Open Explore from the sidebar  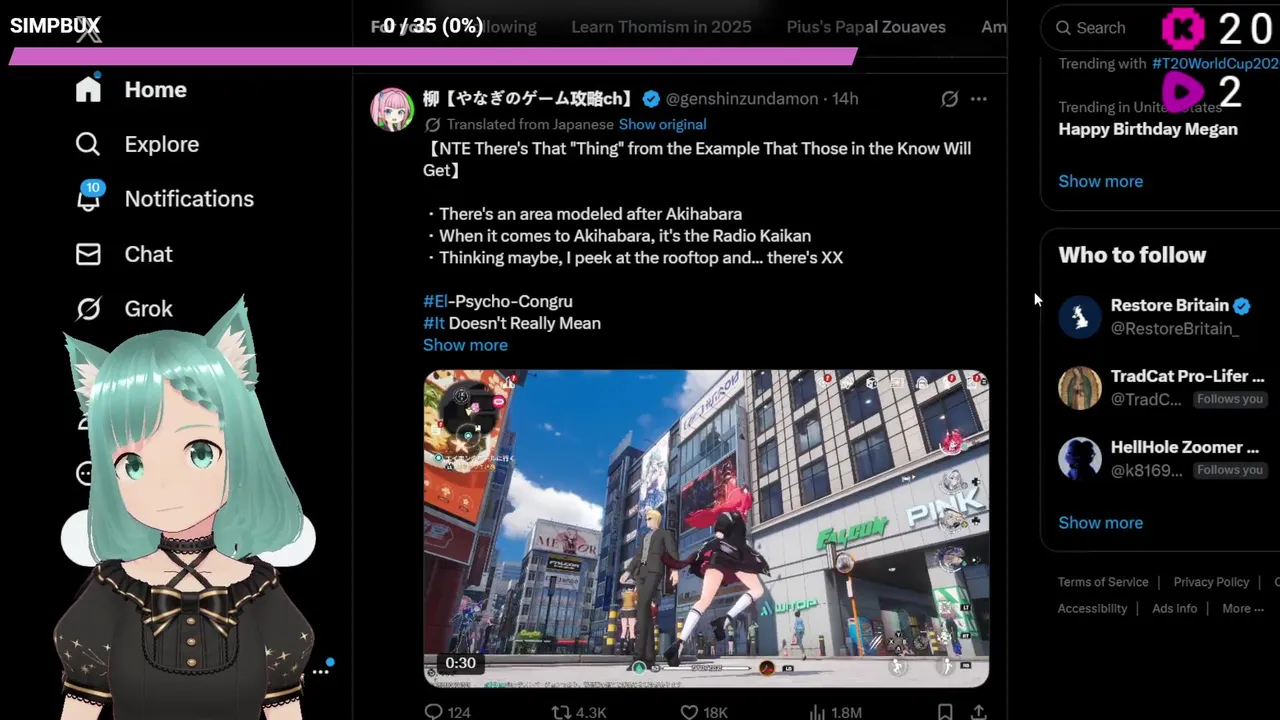click(137, 144)
